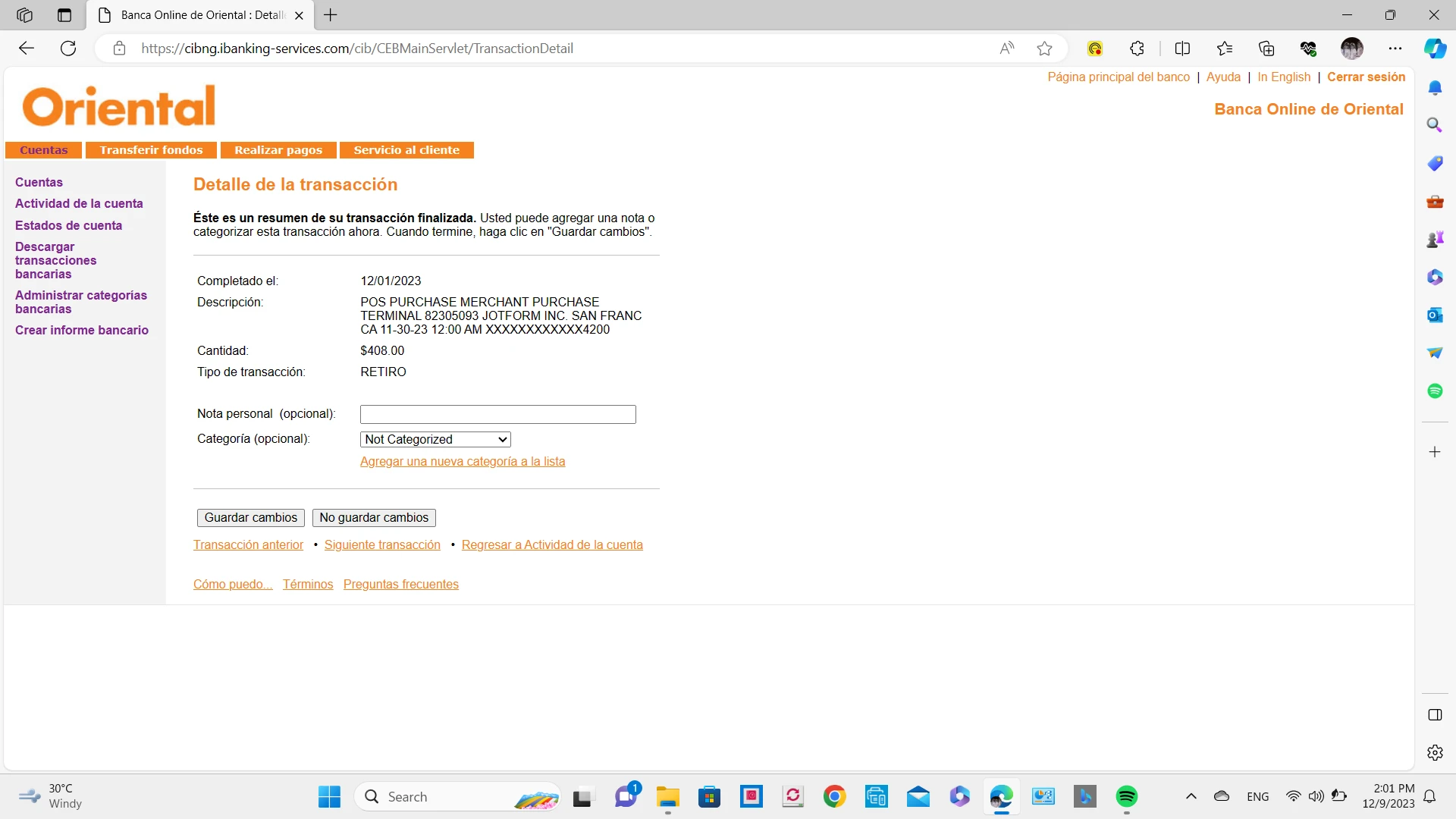Add the page to favorites with the star

pyautogui.click(x=1044, y=48)
